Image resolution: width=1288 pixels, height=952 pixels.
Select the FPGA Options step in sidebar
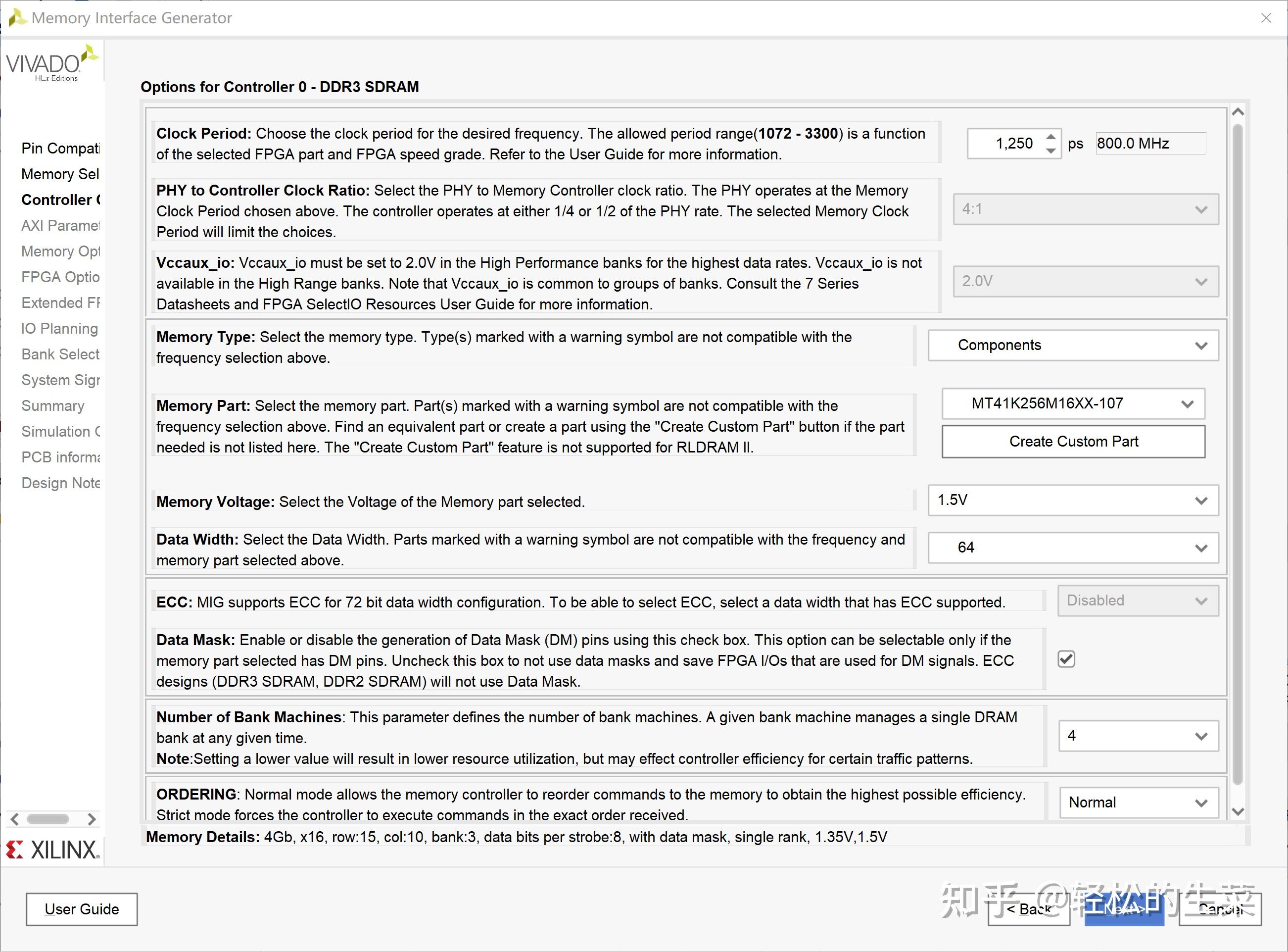(60, 277)
